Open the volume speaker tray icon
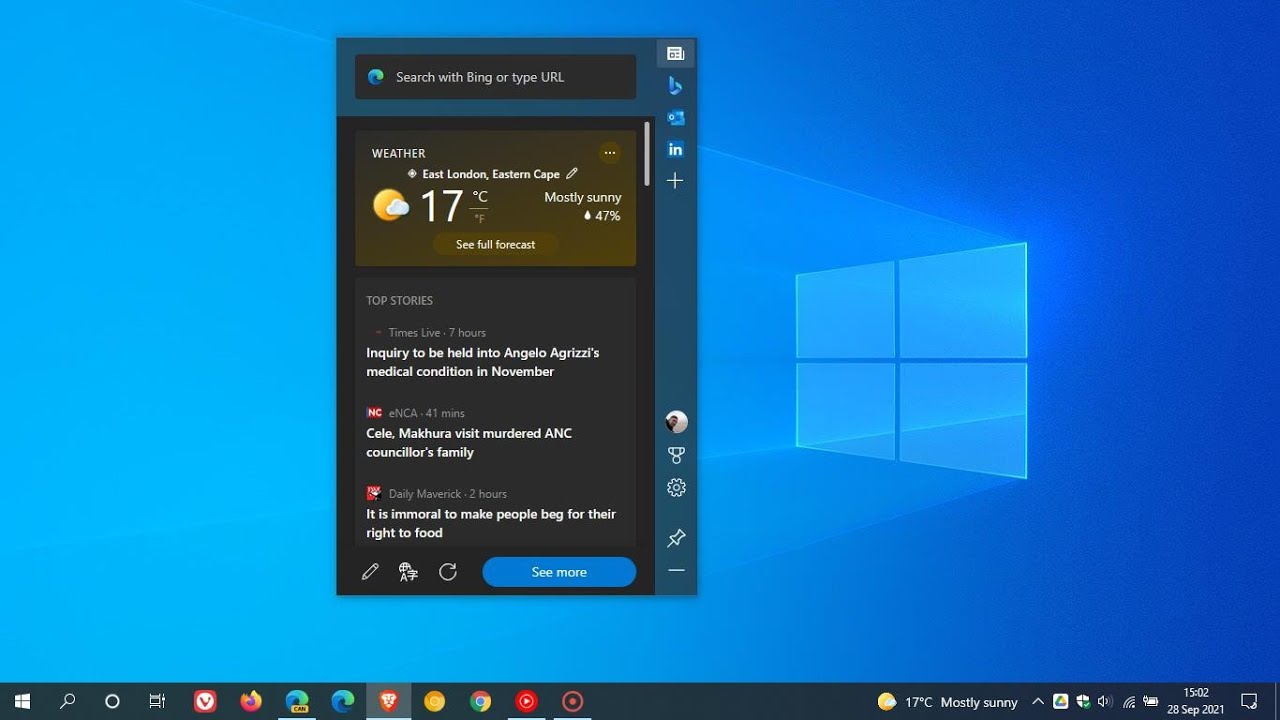Screen dimensions: 1280x720 click(1105, 702)
